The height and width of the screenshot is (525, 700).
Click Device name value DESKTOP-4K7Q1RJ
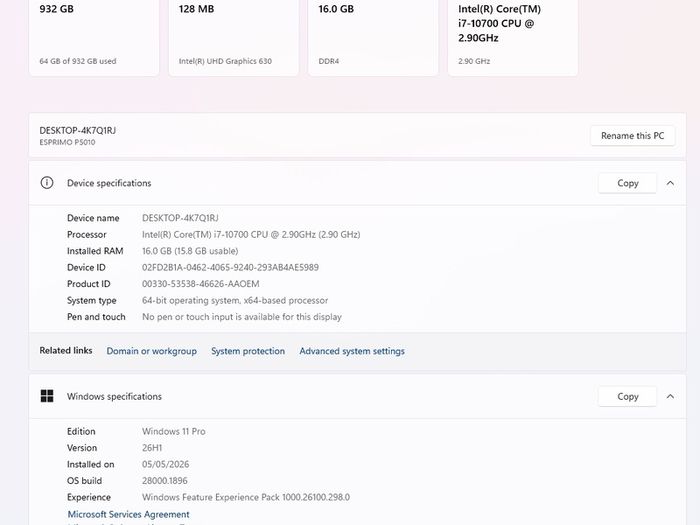[180, 218]
